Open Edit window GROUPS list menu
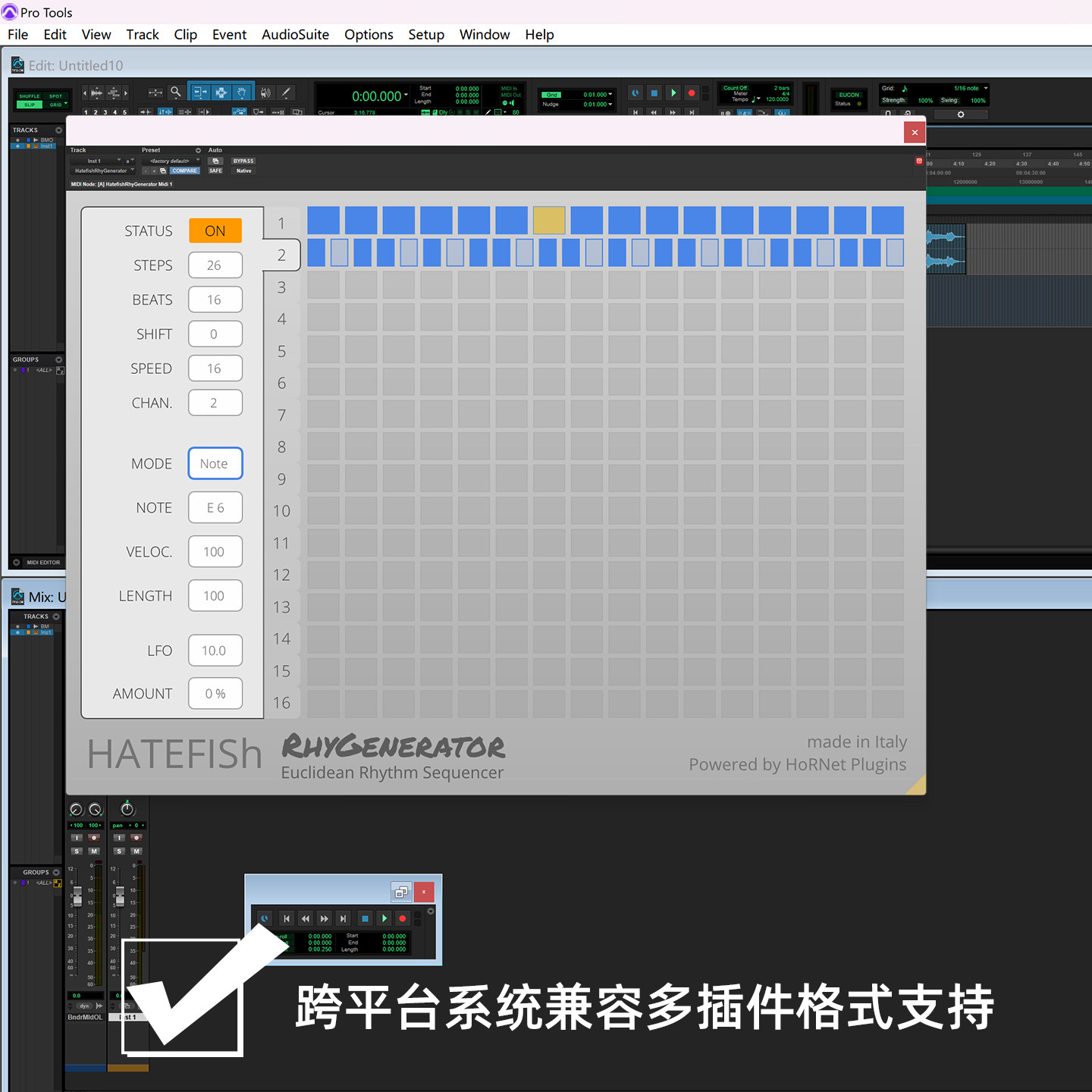Screen dimensions: 1092x1092 [x=58, y=359]
